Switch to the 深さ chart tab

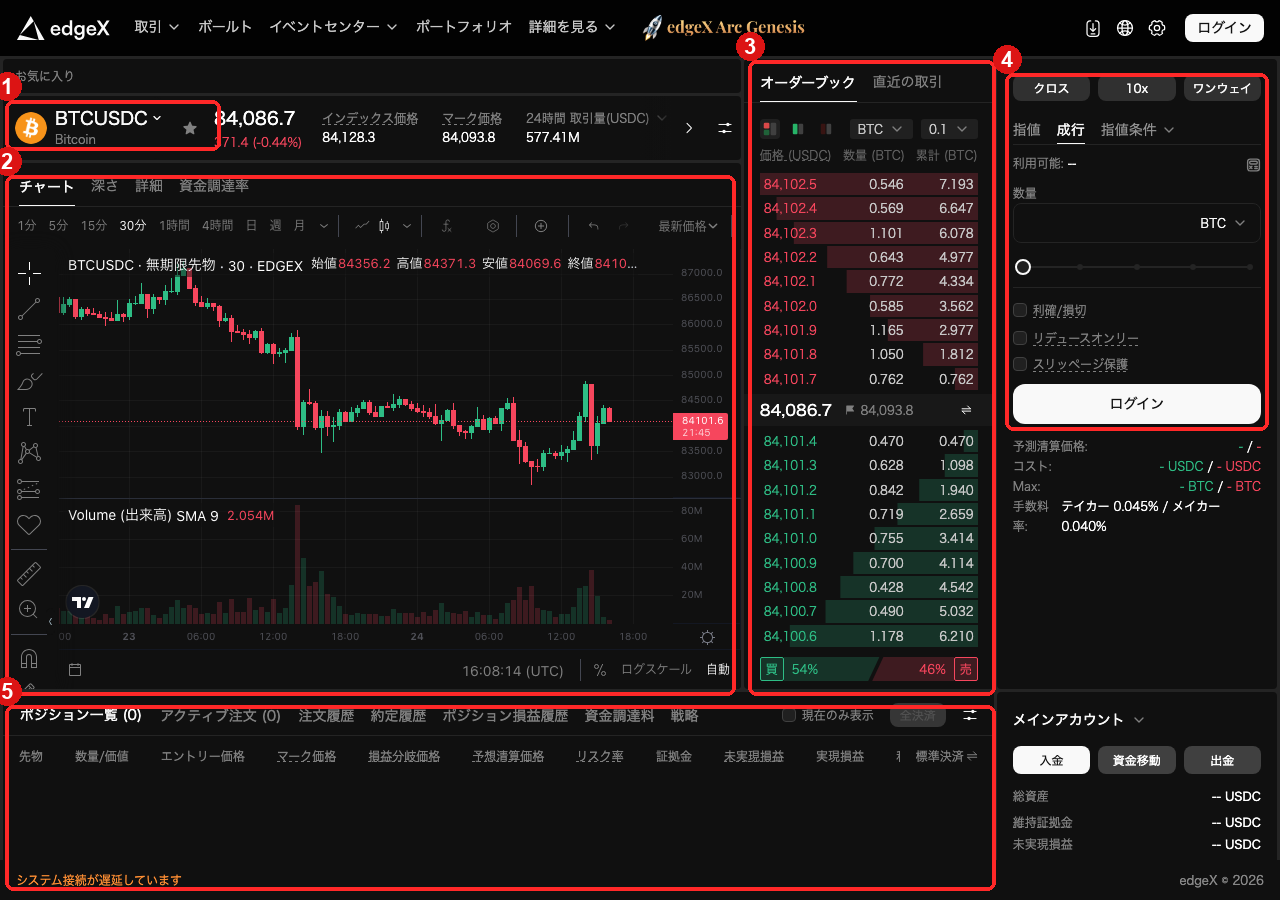(x=105, y=186)
